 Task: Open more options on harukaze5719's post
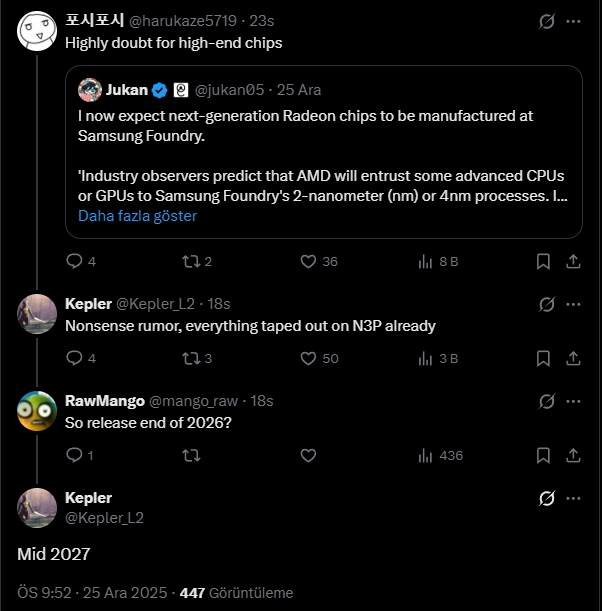click(574, 20)
